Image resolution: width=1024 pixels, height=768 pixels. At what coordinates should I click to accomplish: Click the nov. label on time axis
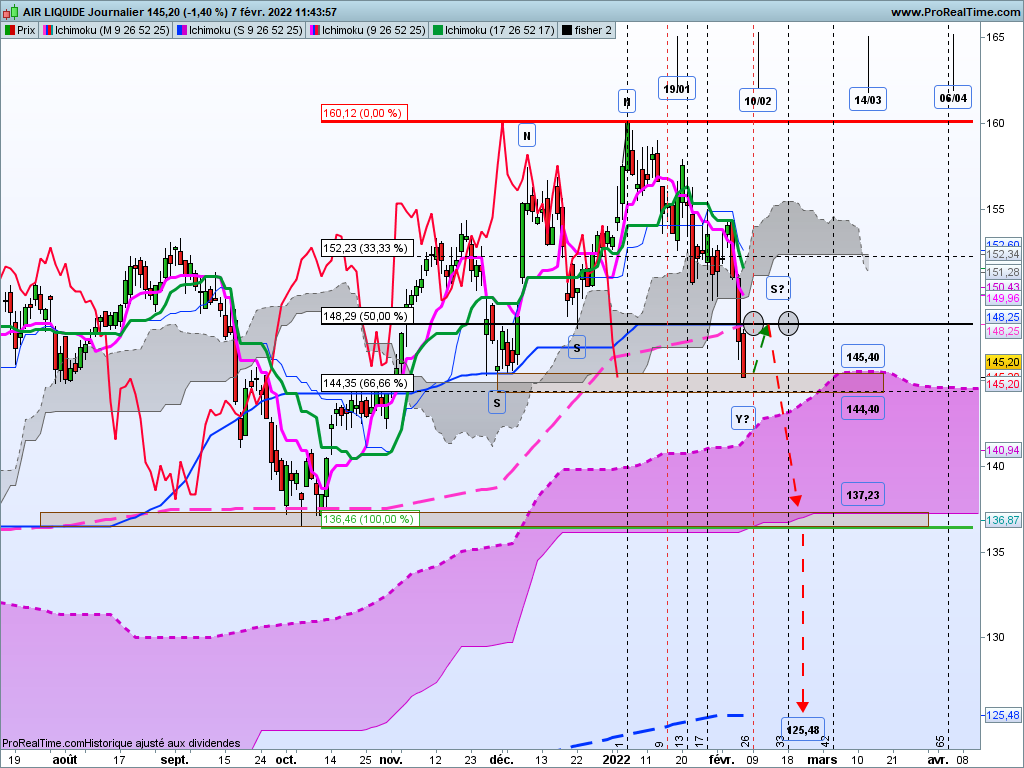tap(391, 760)
